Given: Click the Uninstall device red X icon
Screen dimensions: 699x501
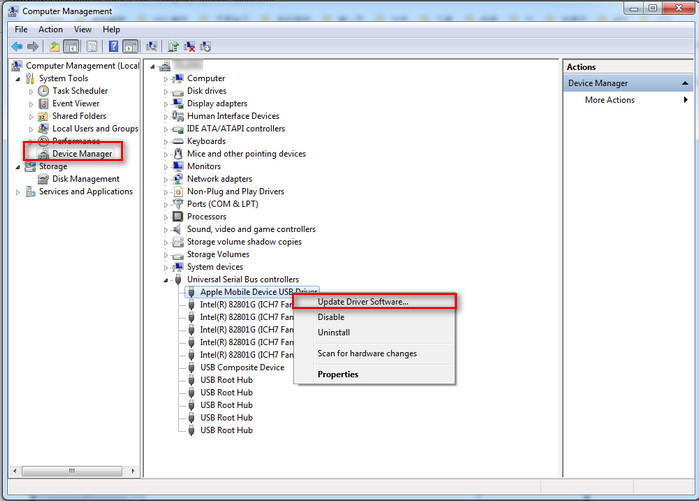Looking at the screenshot, I should pos(189,46).
